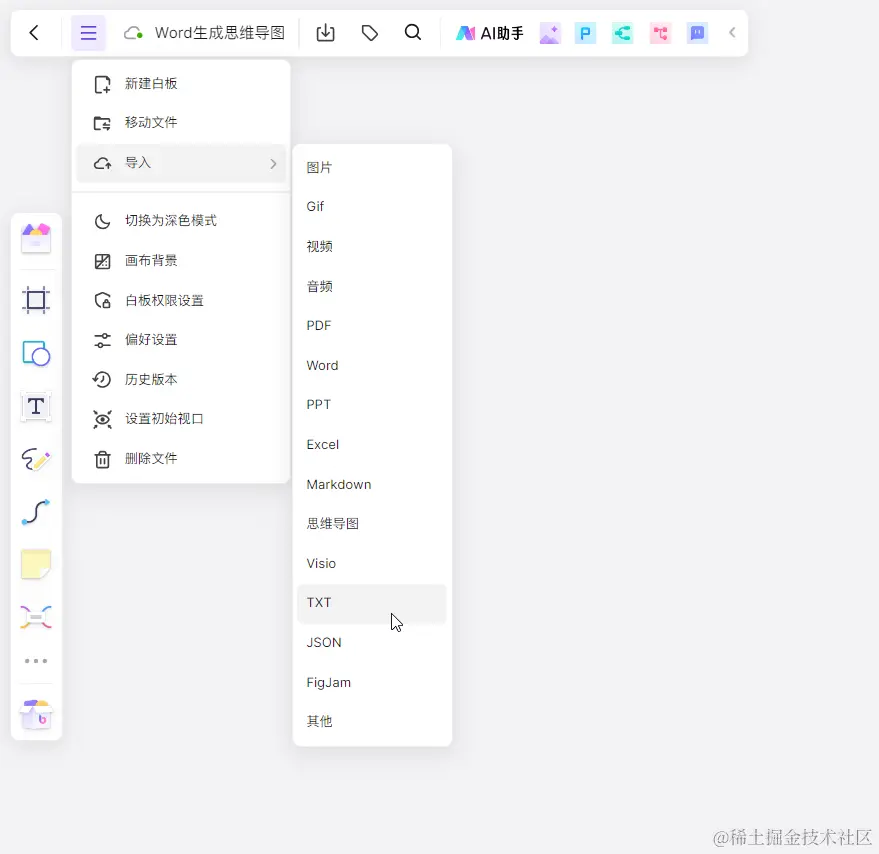Screen dimensions: 879x854
Task: Import 音频 file
Action: tap(372, 287)
